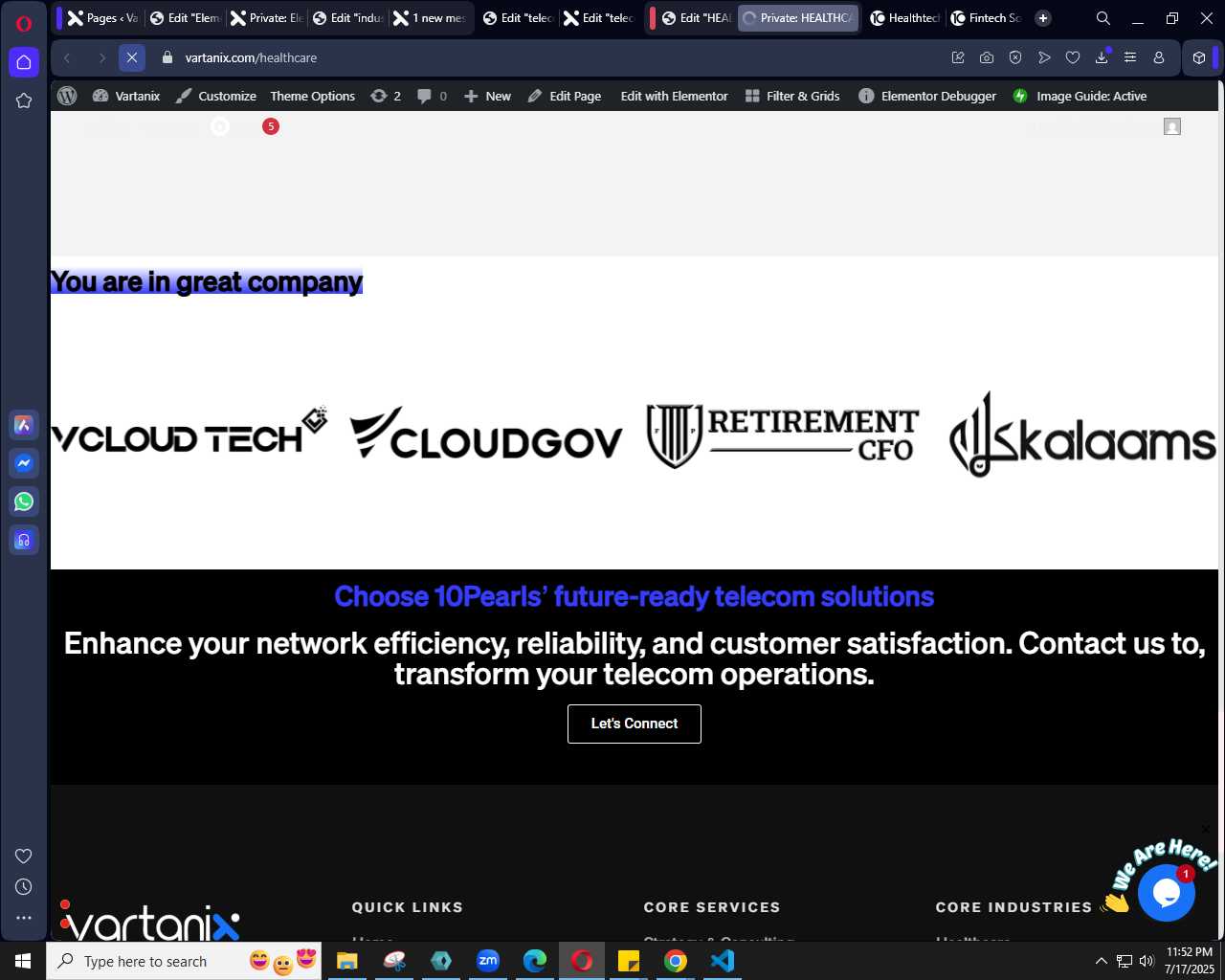Open Google Chrome from the taskbar
The image size is (1225, 980).
tap(676, 961)
